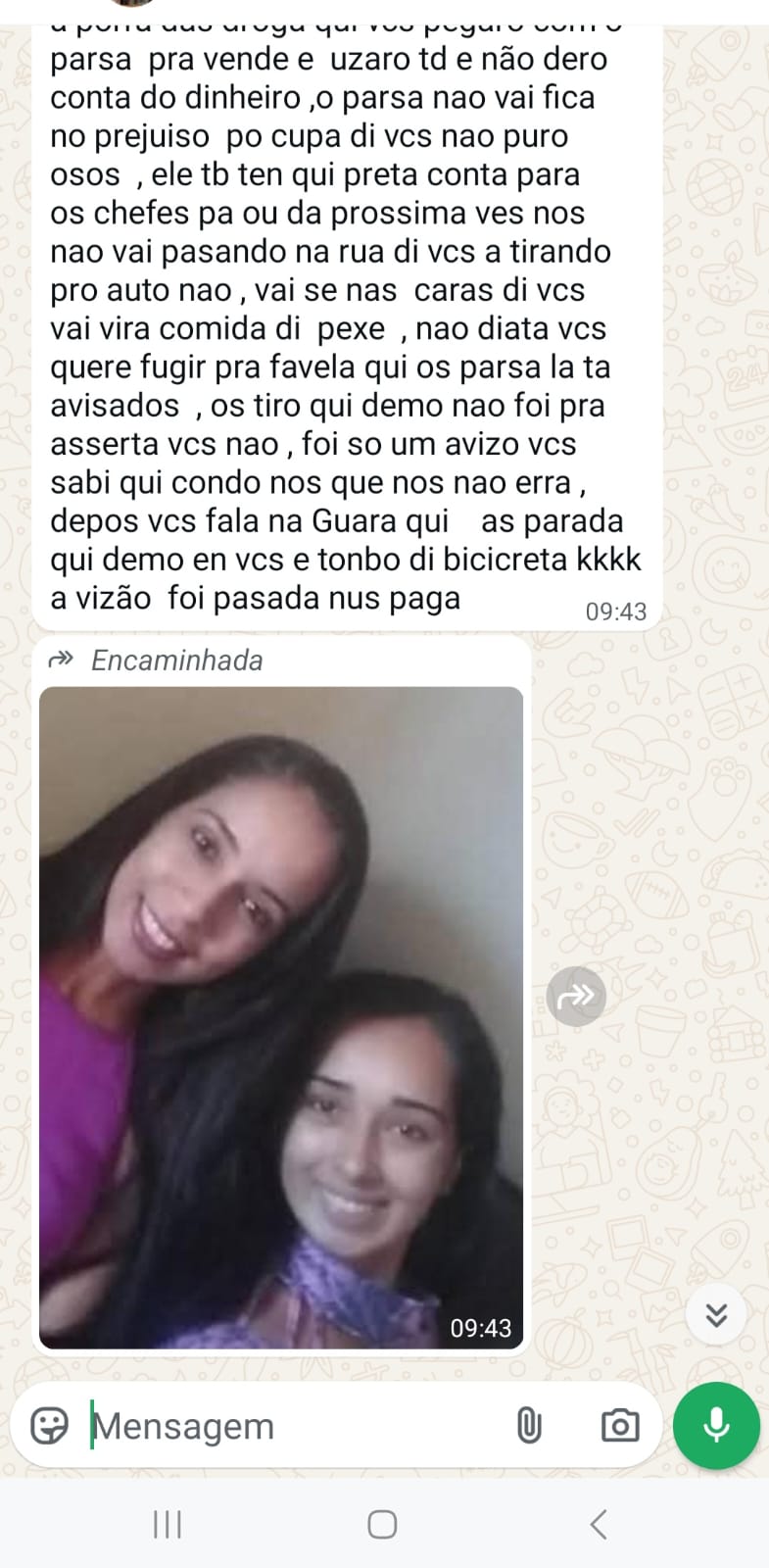The height and width of the screenshot is (1568, 769).
Task: Tap the small arrow icon before Encaminhada
Action: pos(61,659)
